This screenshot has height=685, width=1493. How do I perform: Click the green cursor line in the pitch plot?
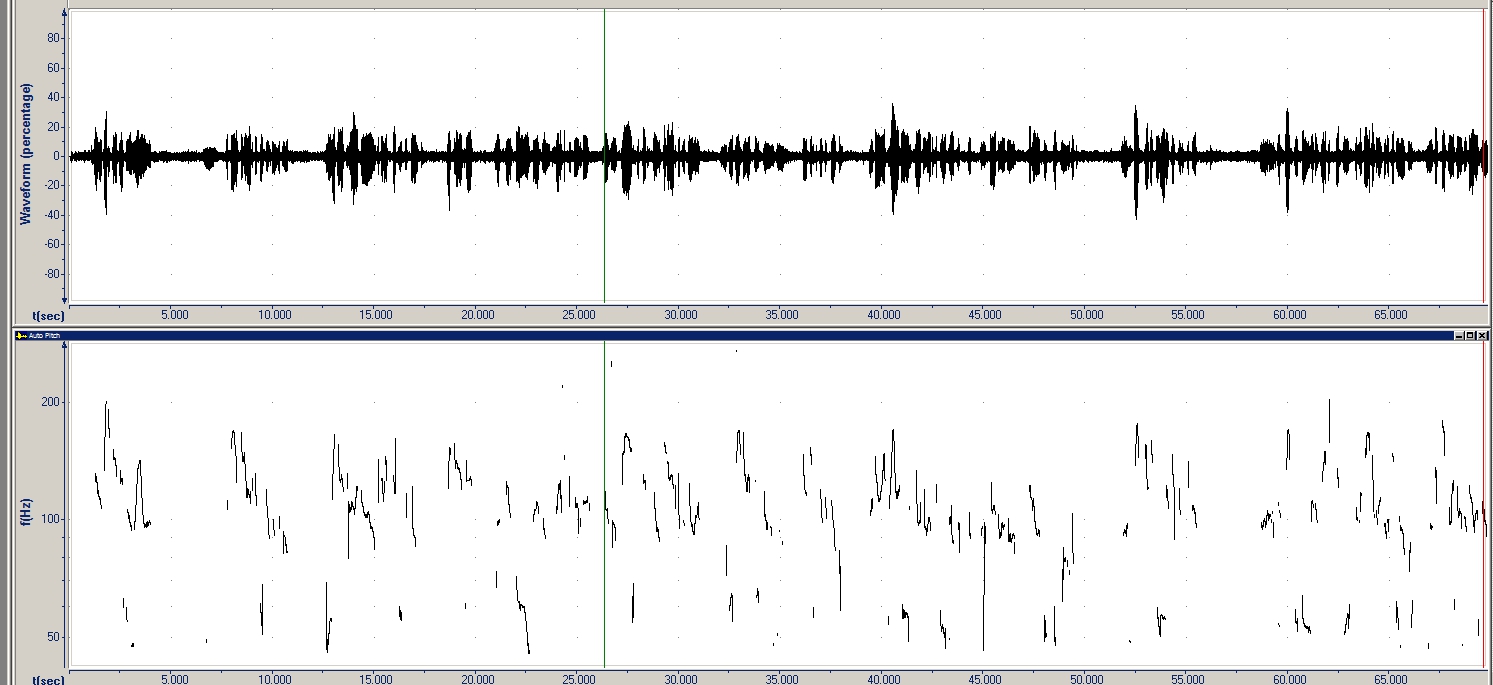coord(604,505)
